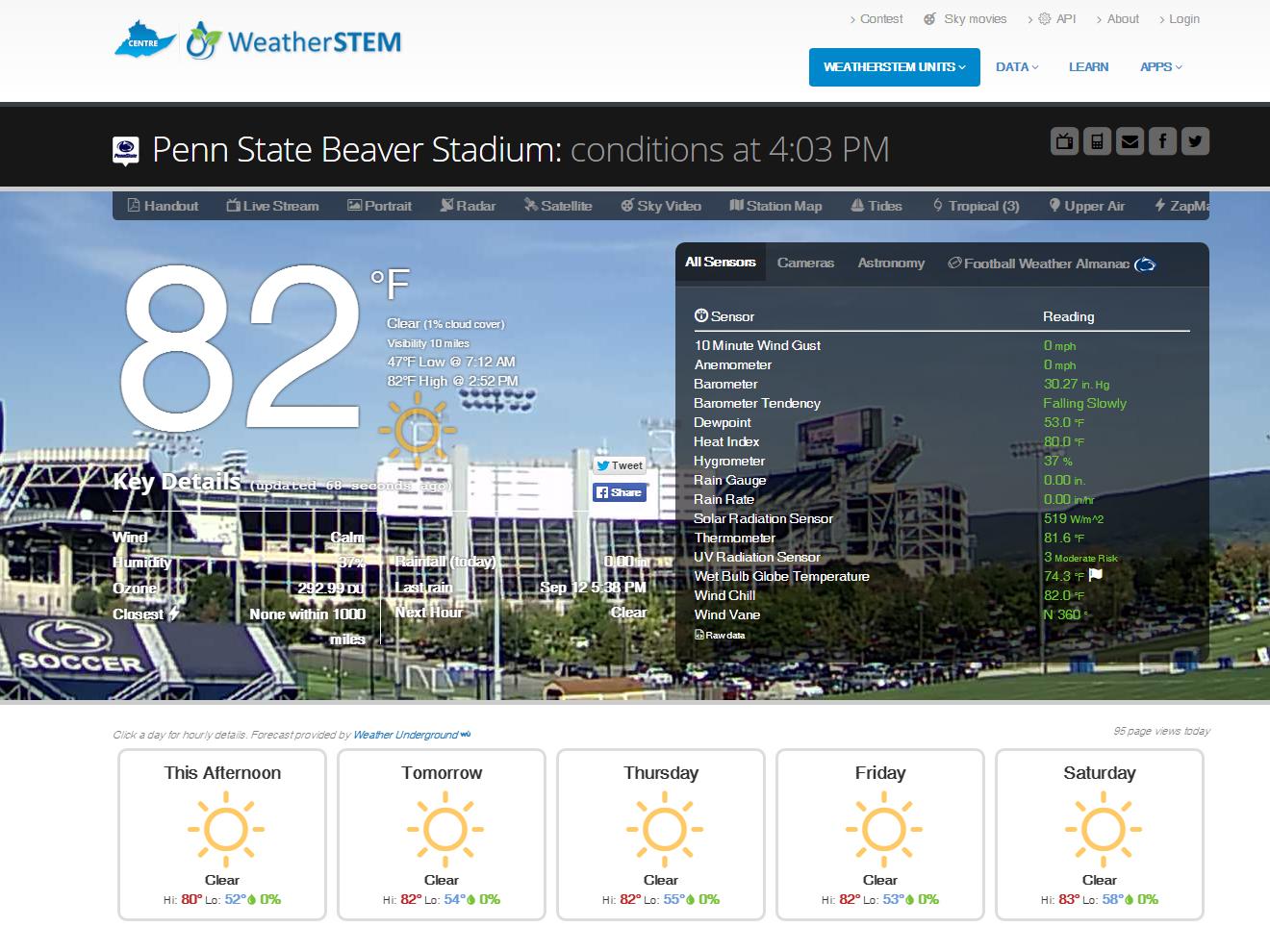1270x952 pixels.
Task: Switch to the Cameras tab
Action: tap(805, 263)
